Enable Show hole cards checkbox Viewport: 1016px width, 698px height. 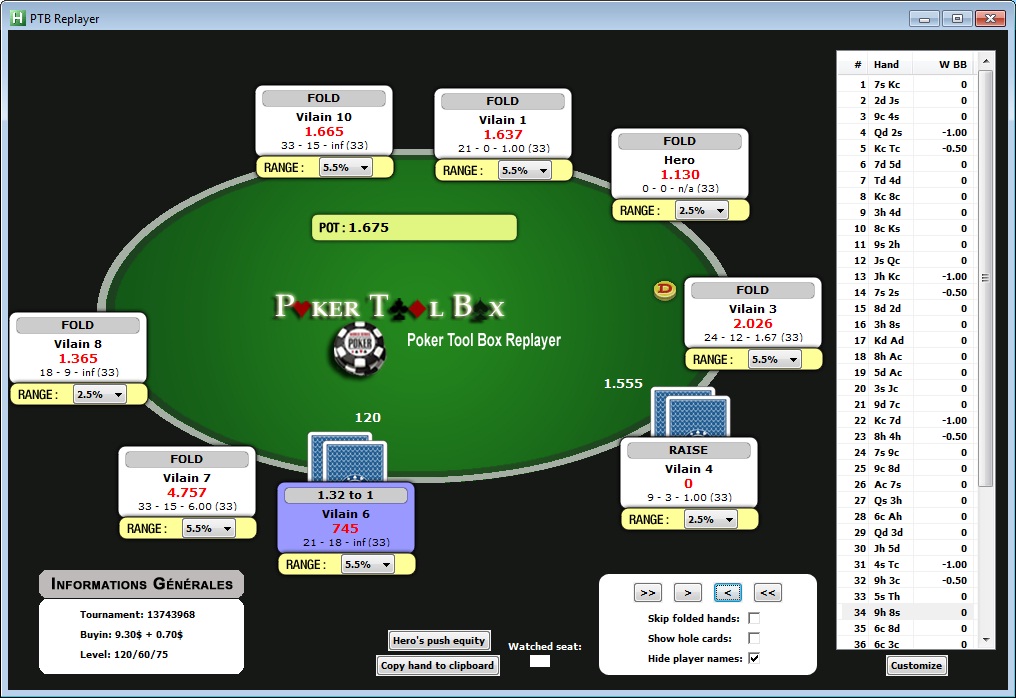754,638
